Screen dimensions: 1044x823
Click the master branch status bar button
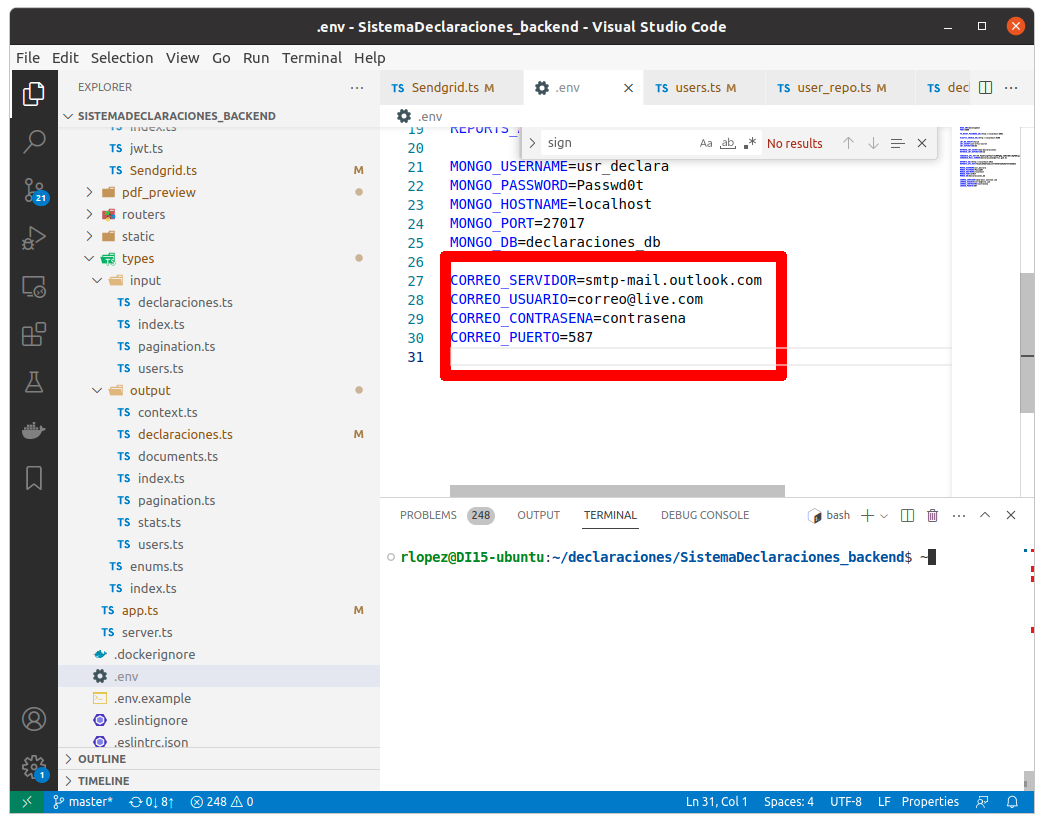point(82,802)
